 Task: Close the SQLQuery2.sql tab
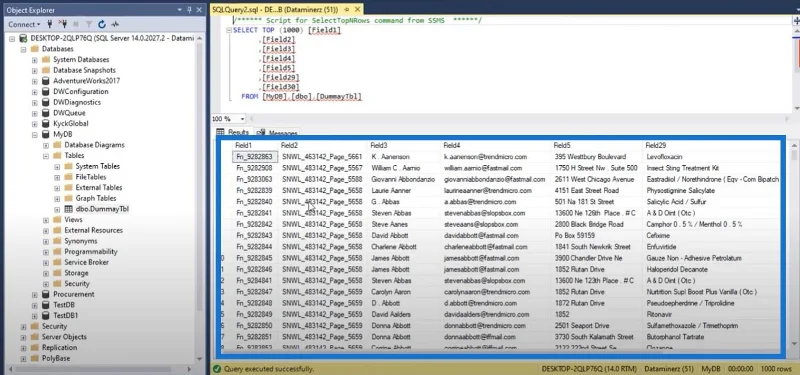pos(357,10)
